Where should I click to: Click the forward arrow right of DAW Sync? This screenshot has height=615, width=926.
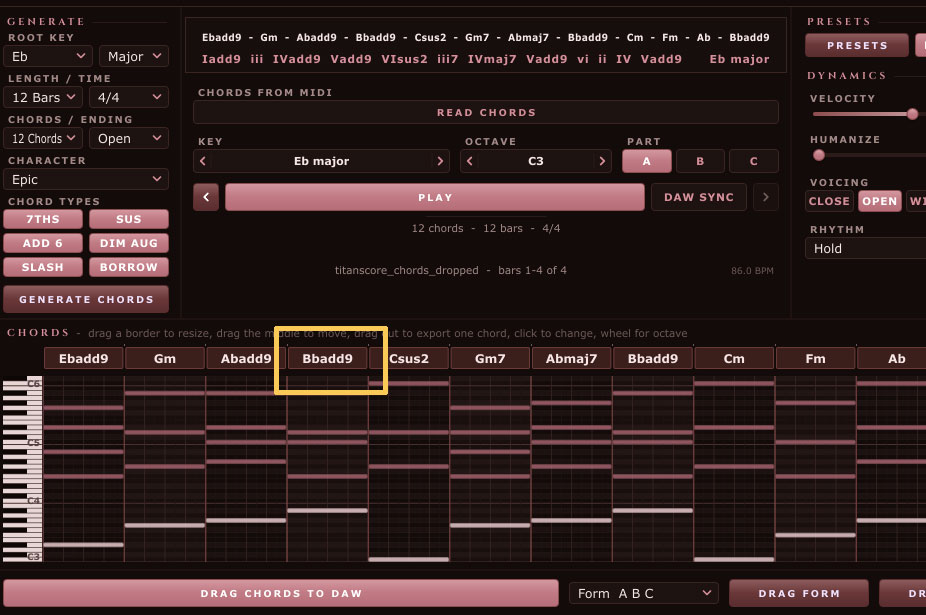pos(765,197)
